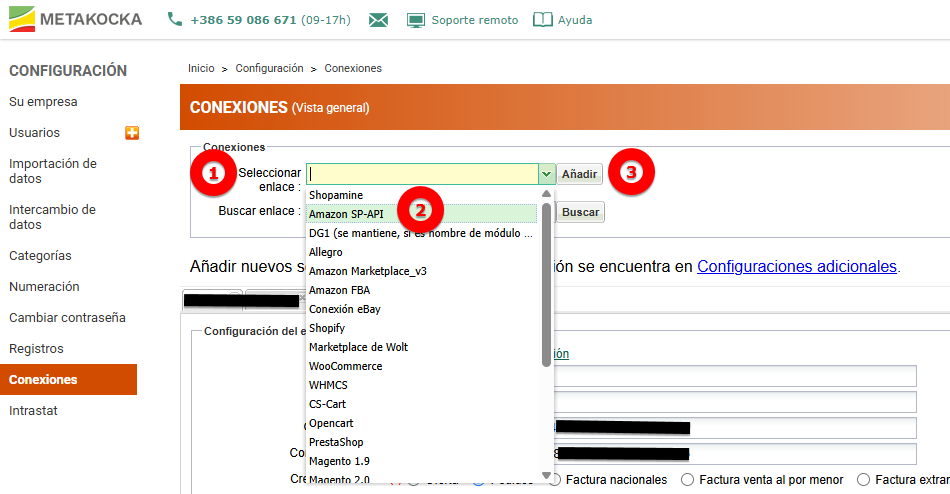Choose Amazon SP-API from the list
Image resolution: width=950 pixels, height=494 pixels.
(x=422, y=214)
